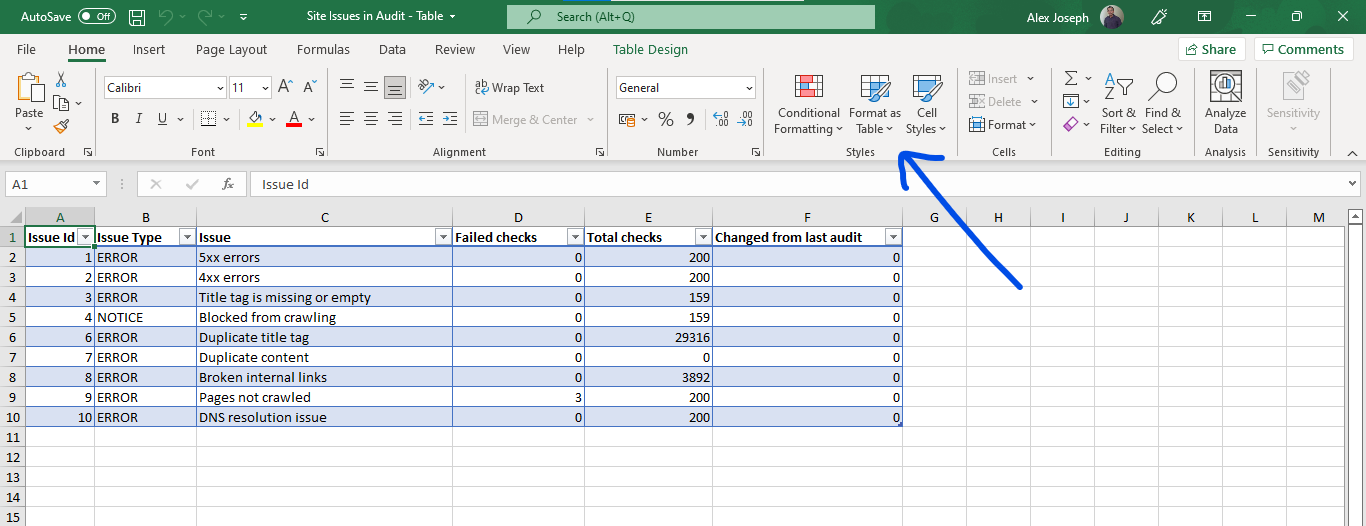
Task: Open the Comments button
Action: tap(1304, 50)
